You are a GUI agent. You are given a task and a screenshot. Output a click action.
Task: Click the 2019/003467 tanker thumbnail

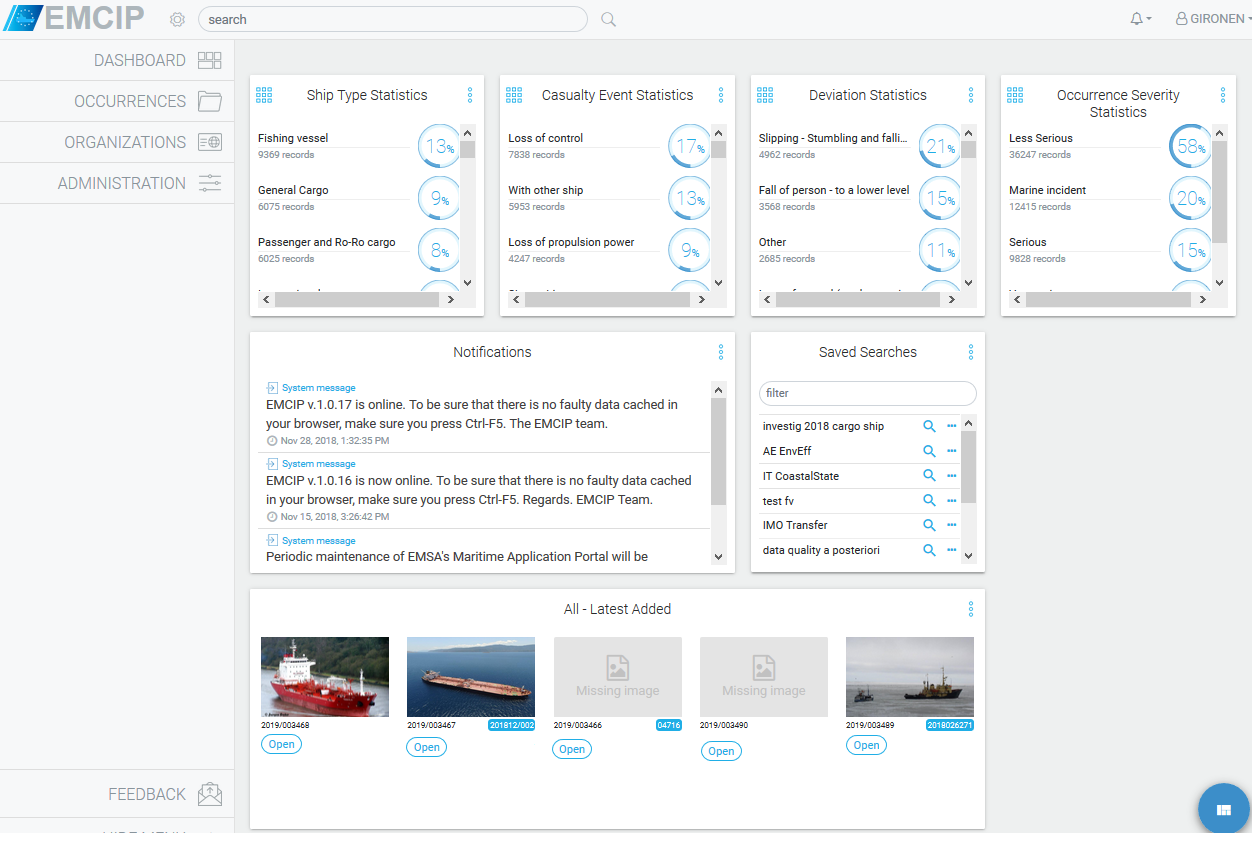pyautogui.click(x=471, y=677)
